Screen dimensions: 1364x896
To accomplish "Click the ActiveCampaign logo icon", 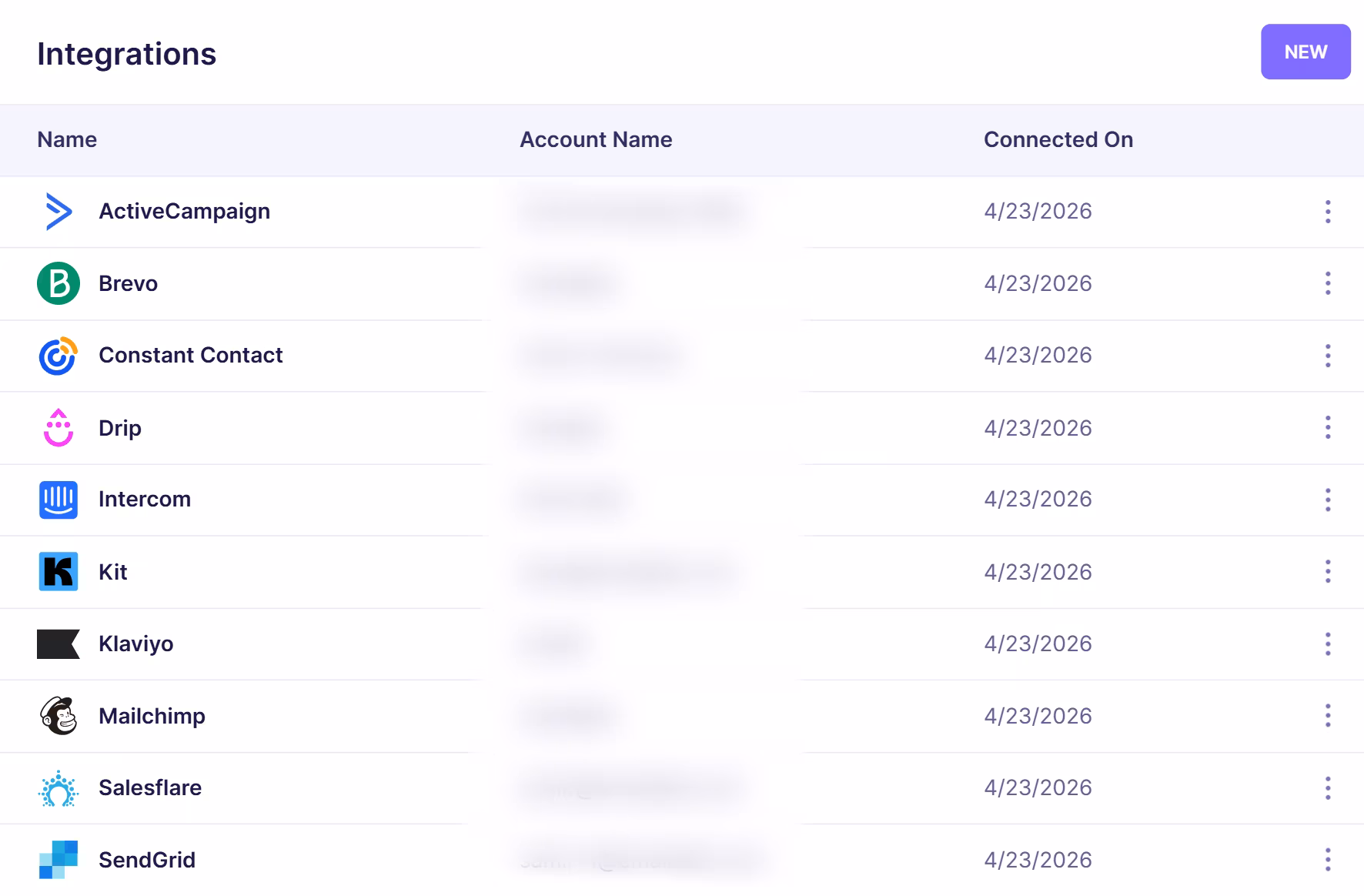I will tap(59, 212).
